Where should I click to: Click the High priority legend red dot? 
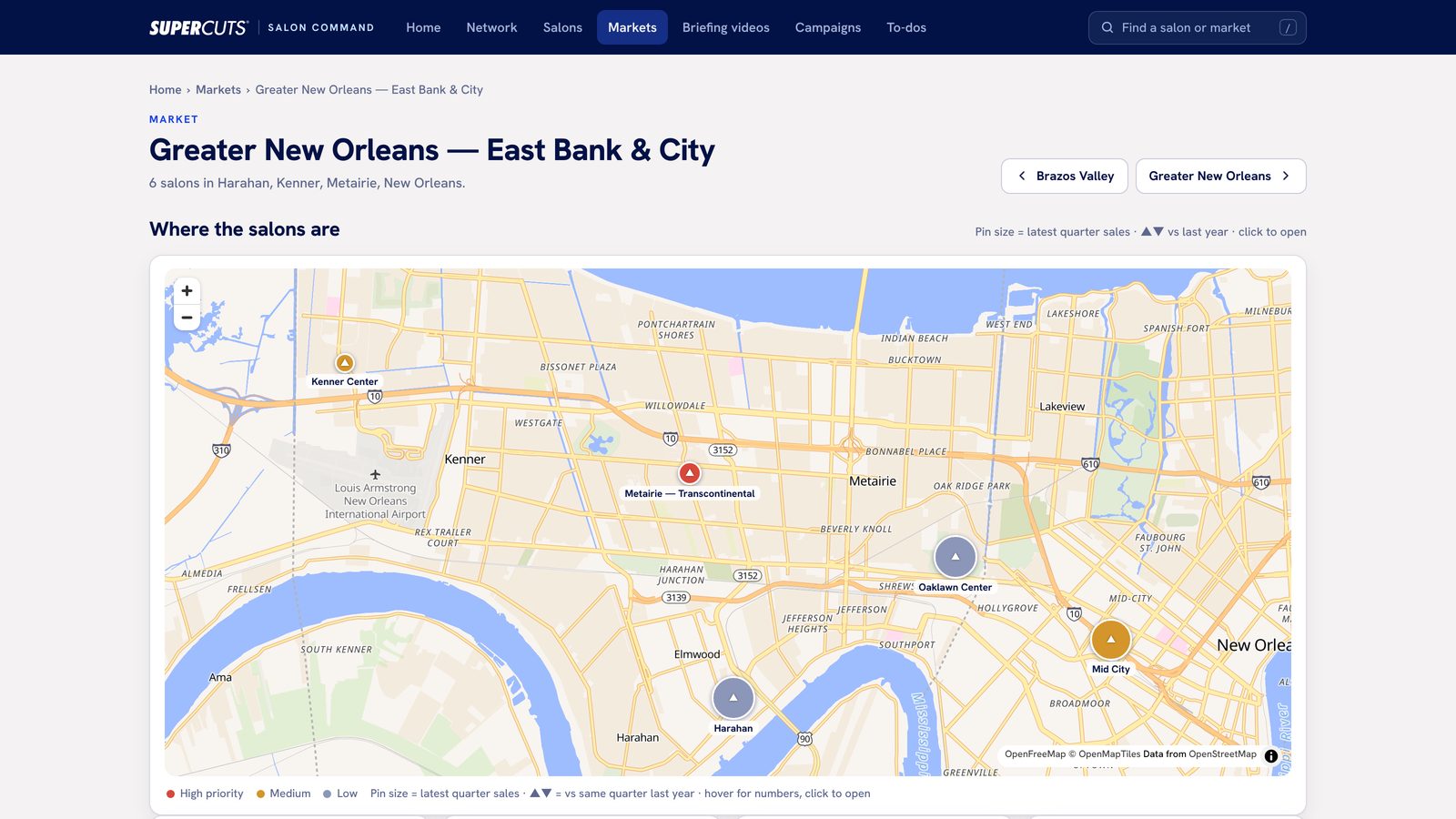click(x=170, y=794)
